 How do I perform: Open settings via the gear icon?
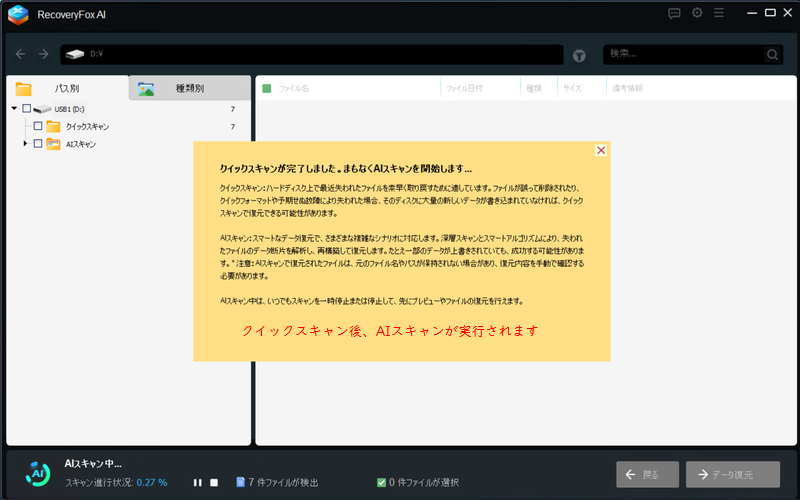(697, 14)
